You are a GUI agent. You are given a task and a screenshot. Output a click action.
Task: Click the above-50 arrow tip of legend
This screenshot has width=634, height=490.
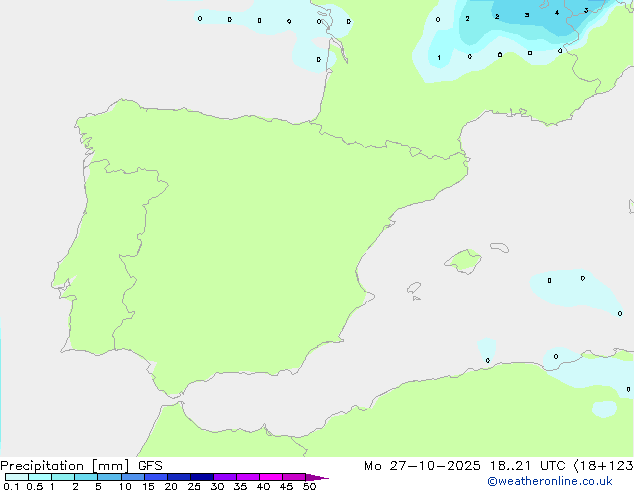pyautogui.click(x=317, y=477)
